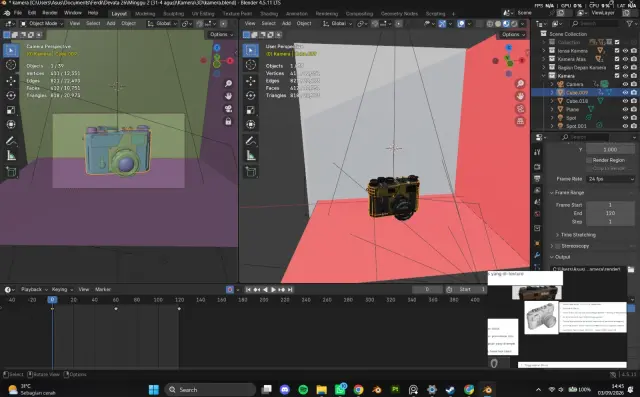Viewport: 640px width, 397px height.
Task: Open the Render menu in top bar
Action: 49,13
